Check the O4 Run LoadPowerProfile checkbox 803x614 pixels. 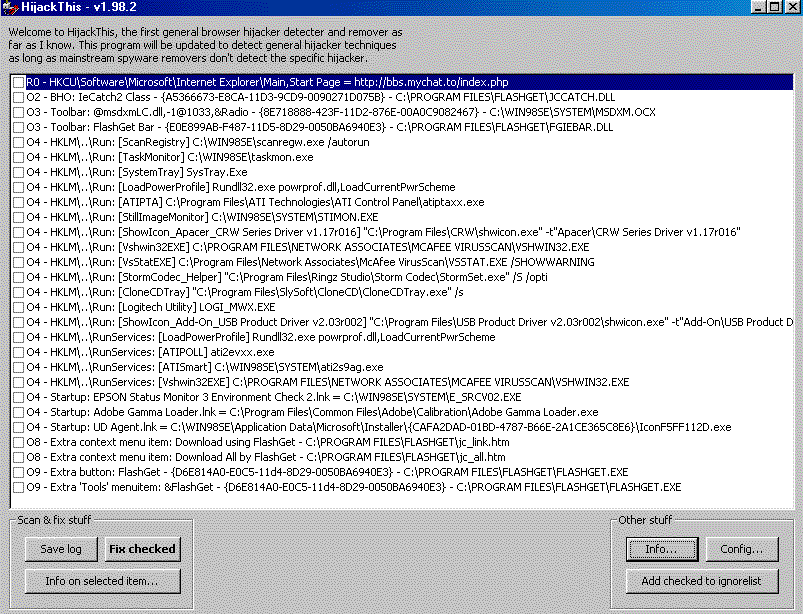point(18,187)
